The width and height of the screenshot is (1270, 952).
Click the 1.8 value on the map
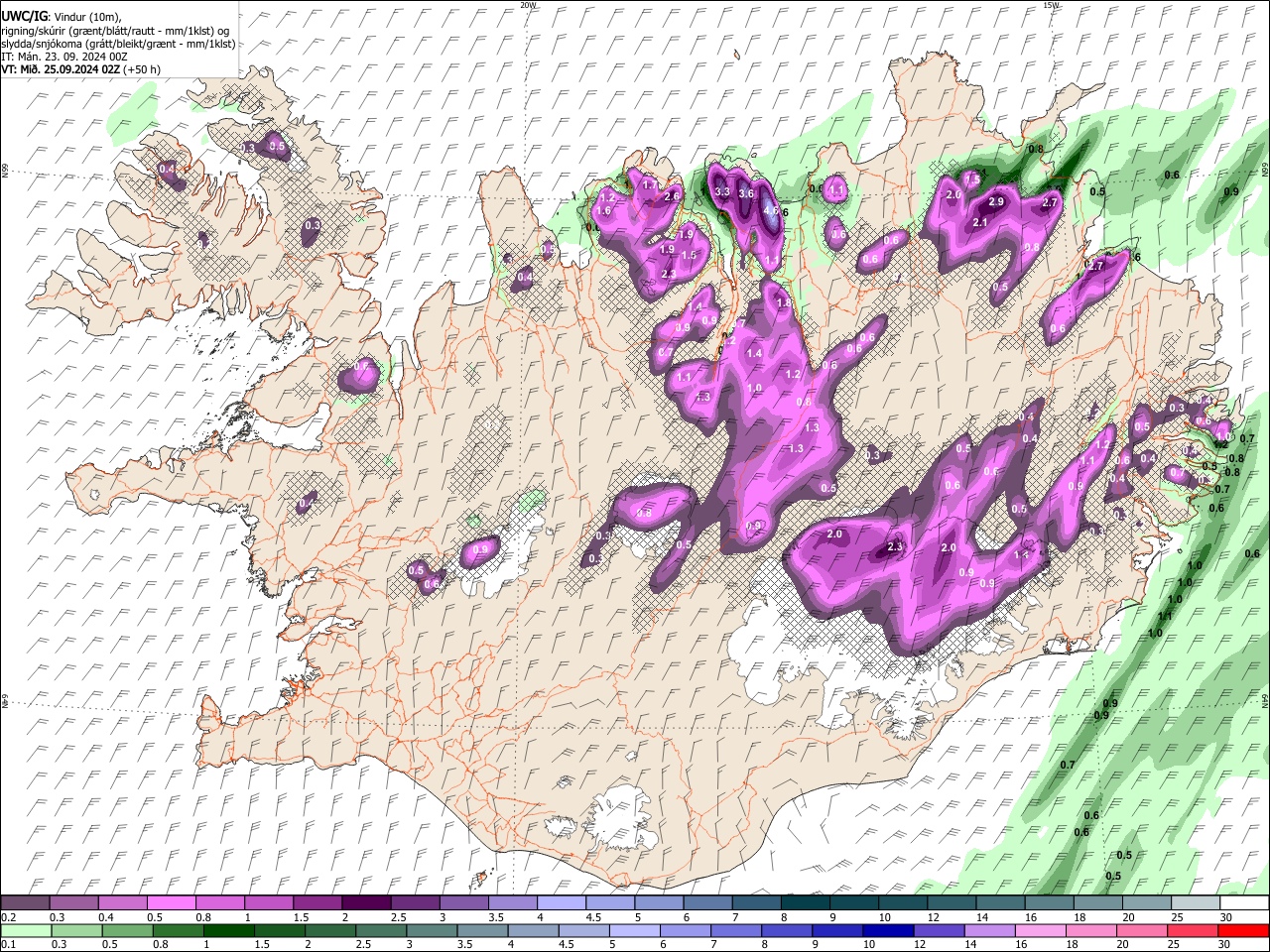pos(783,302)
